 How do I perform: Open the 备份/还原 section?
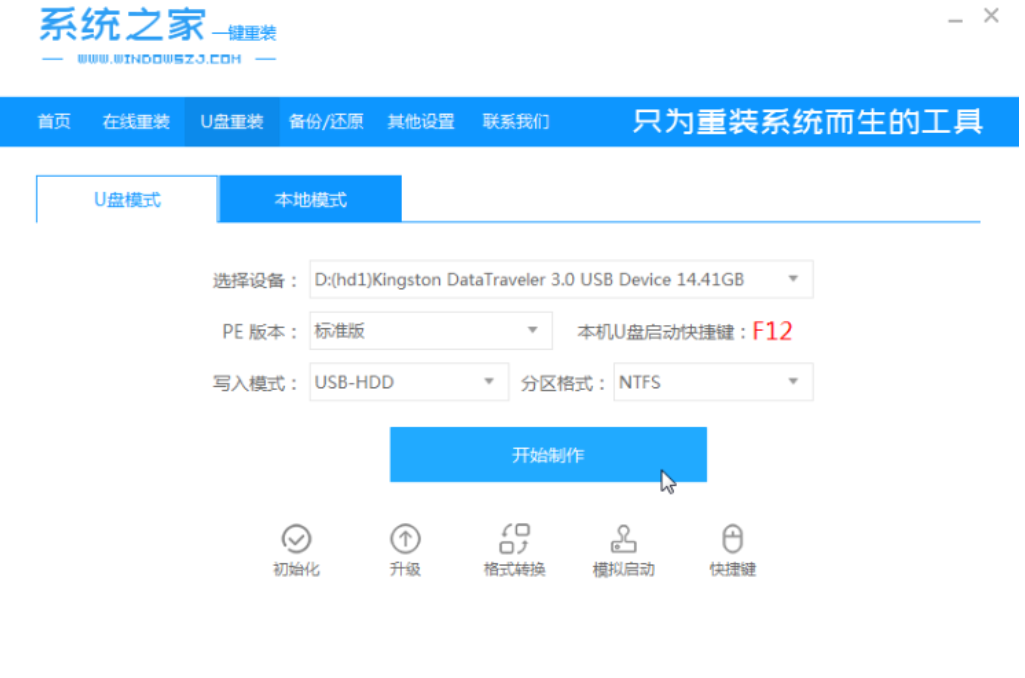(x=326, y=121)
